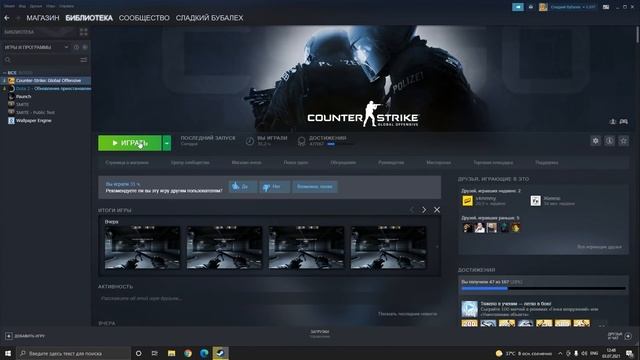Click the blue announcements button in title bar

[x=518, y=7]
